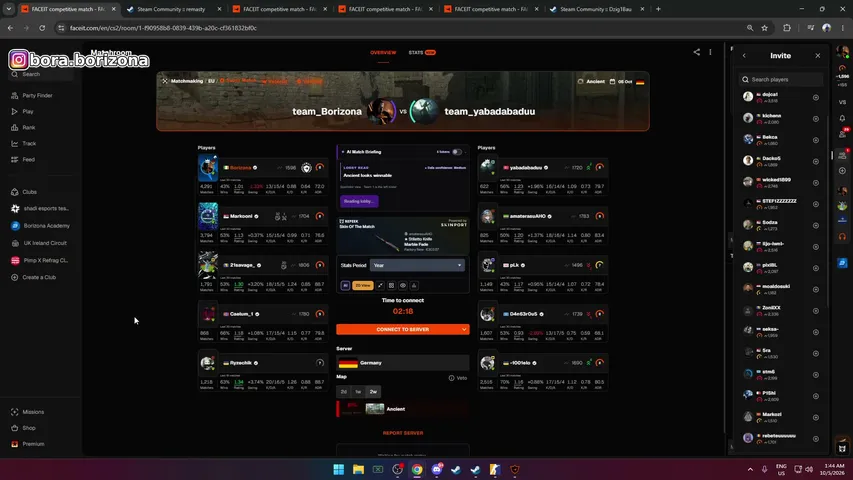Screen dimensions: 853x480
Task: Open second tab Steam Community remasty
Action: [x=173, y=9]
